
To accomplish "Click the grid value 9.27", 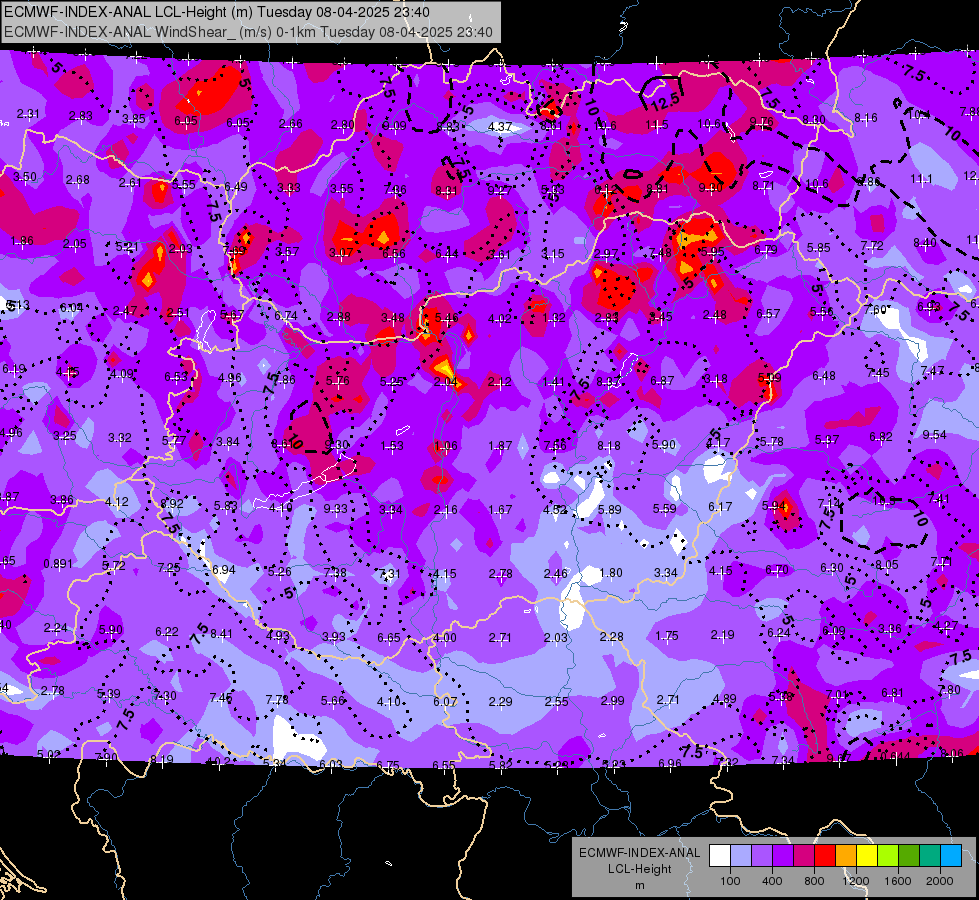I will (x=499, y=190).
